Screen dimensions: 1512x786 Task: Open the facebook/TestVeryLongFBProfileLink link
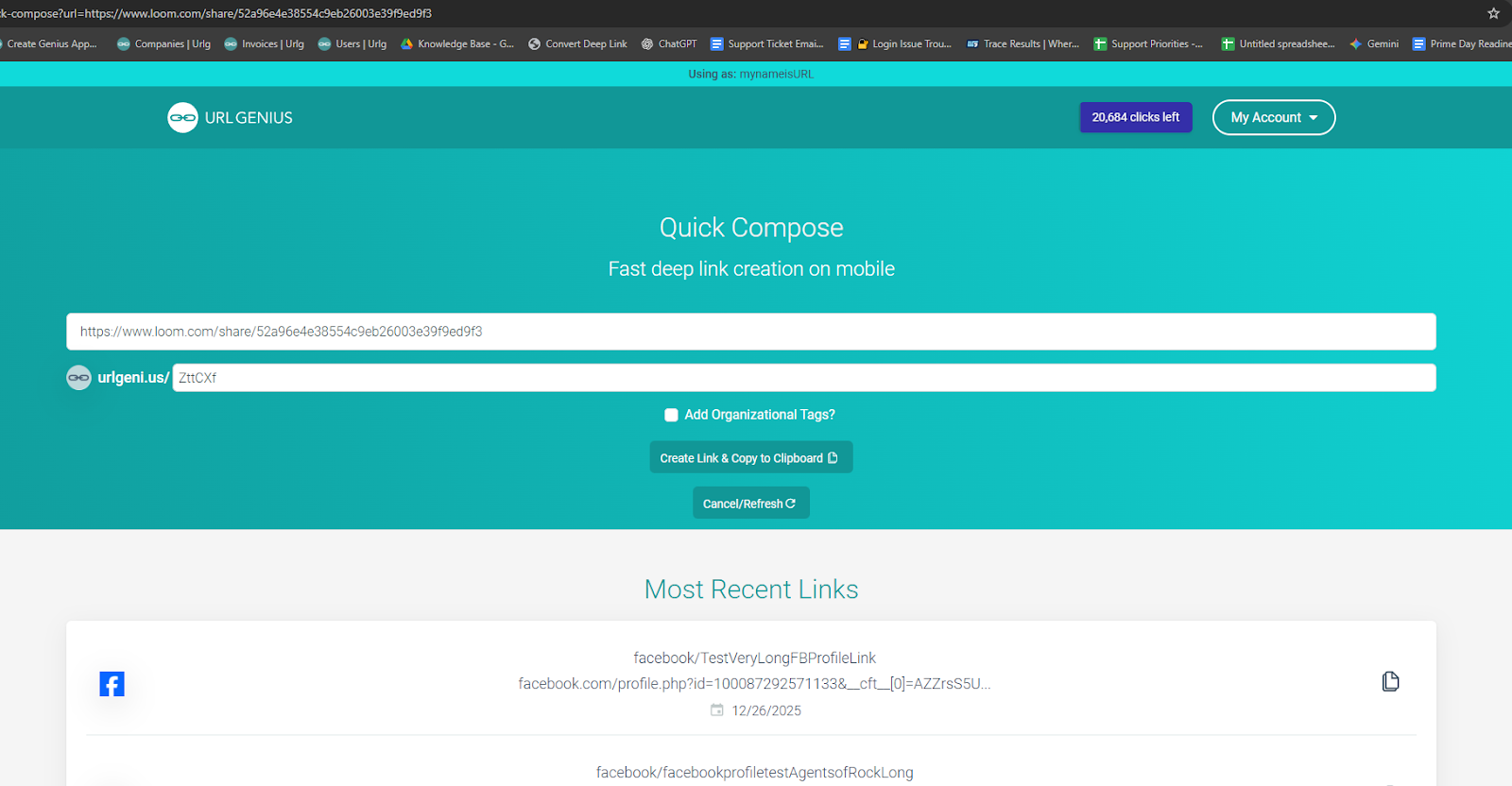click(754, 658)
